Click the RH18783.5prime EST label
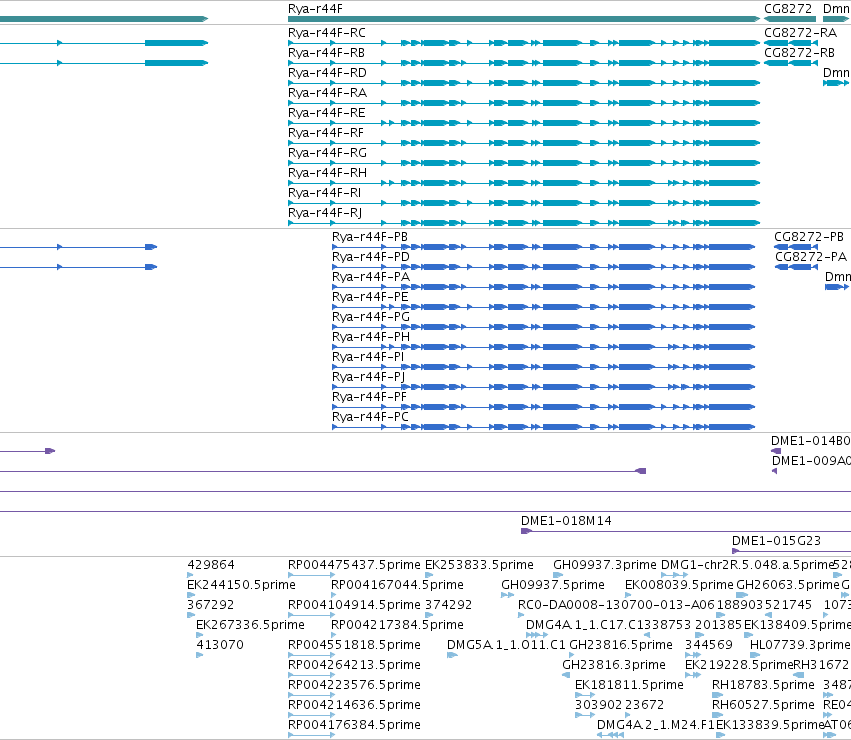 pos(763,685)
